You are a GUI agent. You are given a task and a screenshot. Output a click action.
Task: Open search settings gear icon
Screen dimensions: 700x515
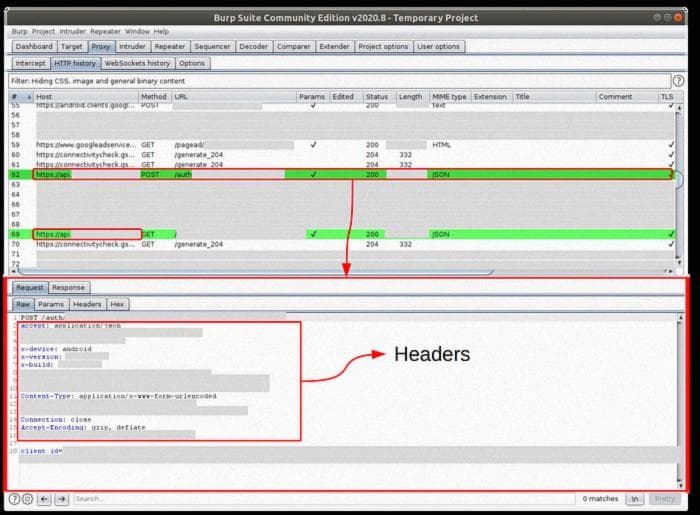coord(28,498)
